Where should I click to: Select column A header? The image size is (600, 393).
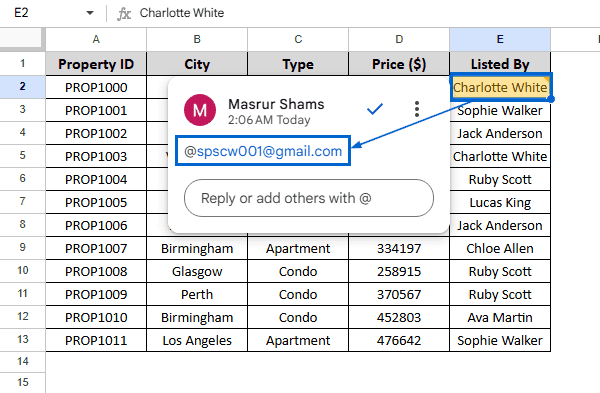[x=96, y=39]
